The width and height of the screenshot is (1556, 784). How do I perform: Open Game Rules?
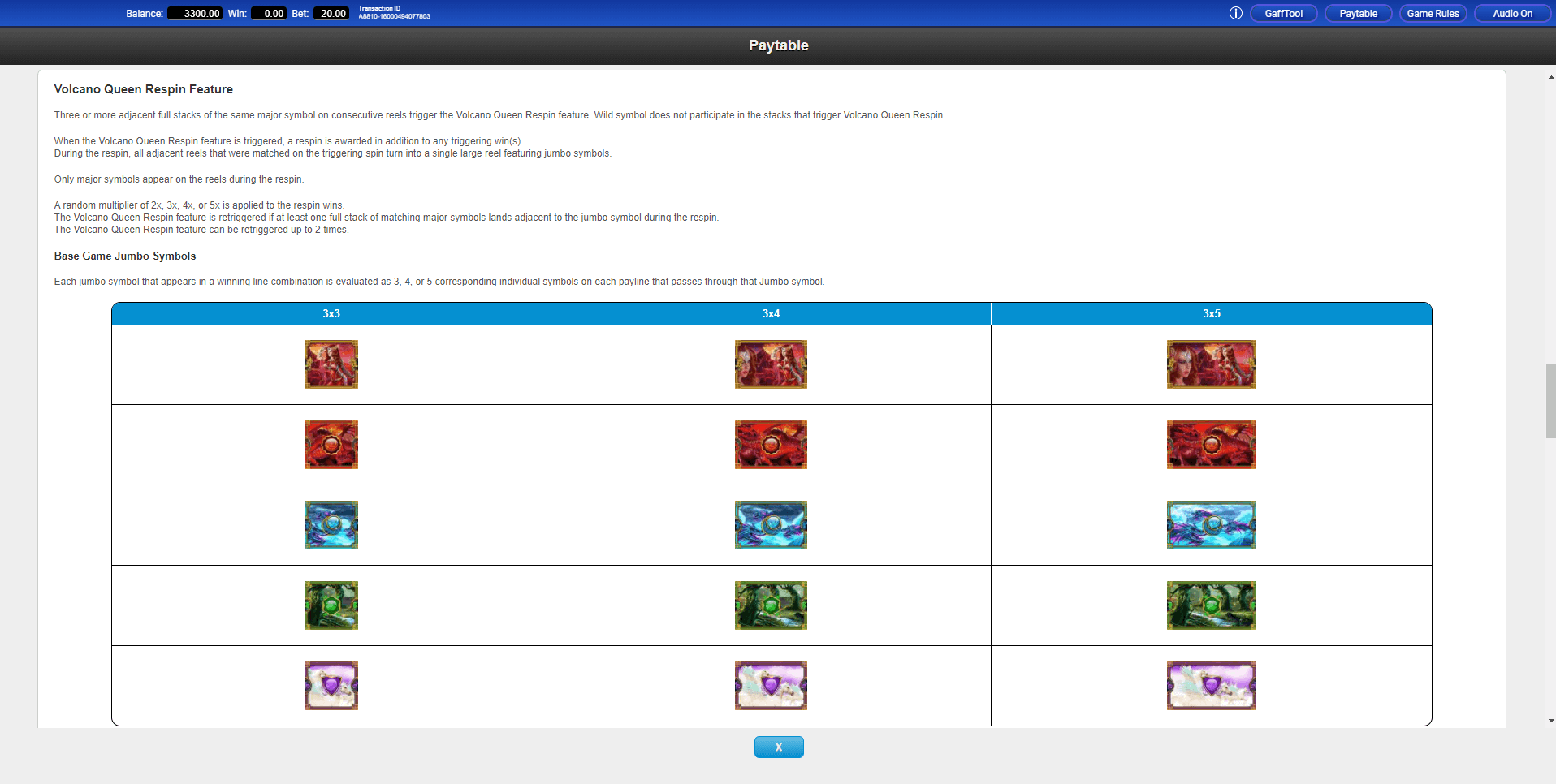tap(1433, 14)
